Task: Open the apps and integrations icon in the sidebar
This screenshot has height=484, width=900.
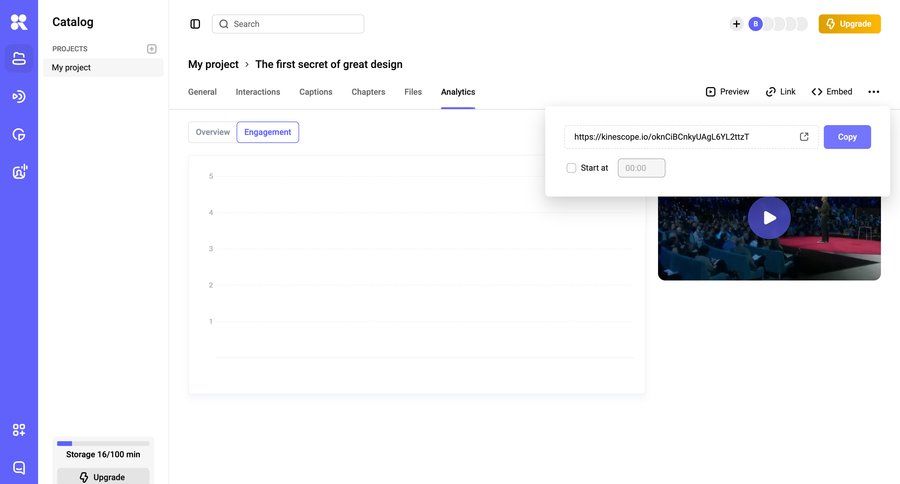Action: tap(19, 430)
